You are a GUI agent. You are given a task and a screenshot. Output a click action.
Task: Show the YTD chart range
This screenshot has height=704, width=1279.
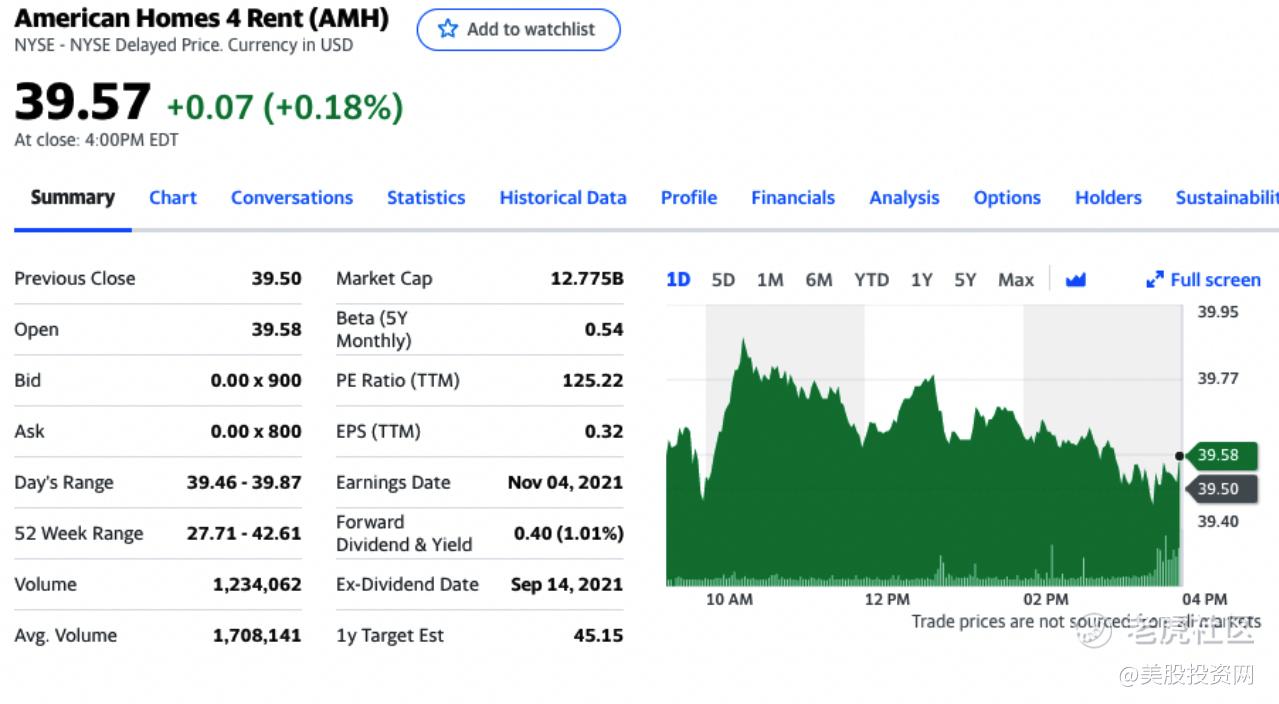(871, 280)
